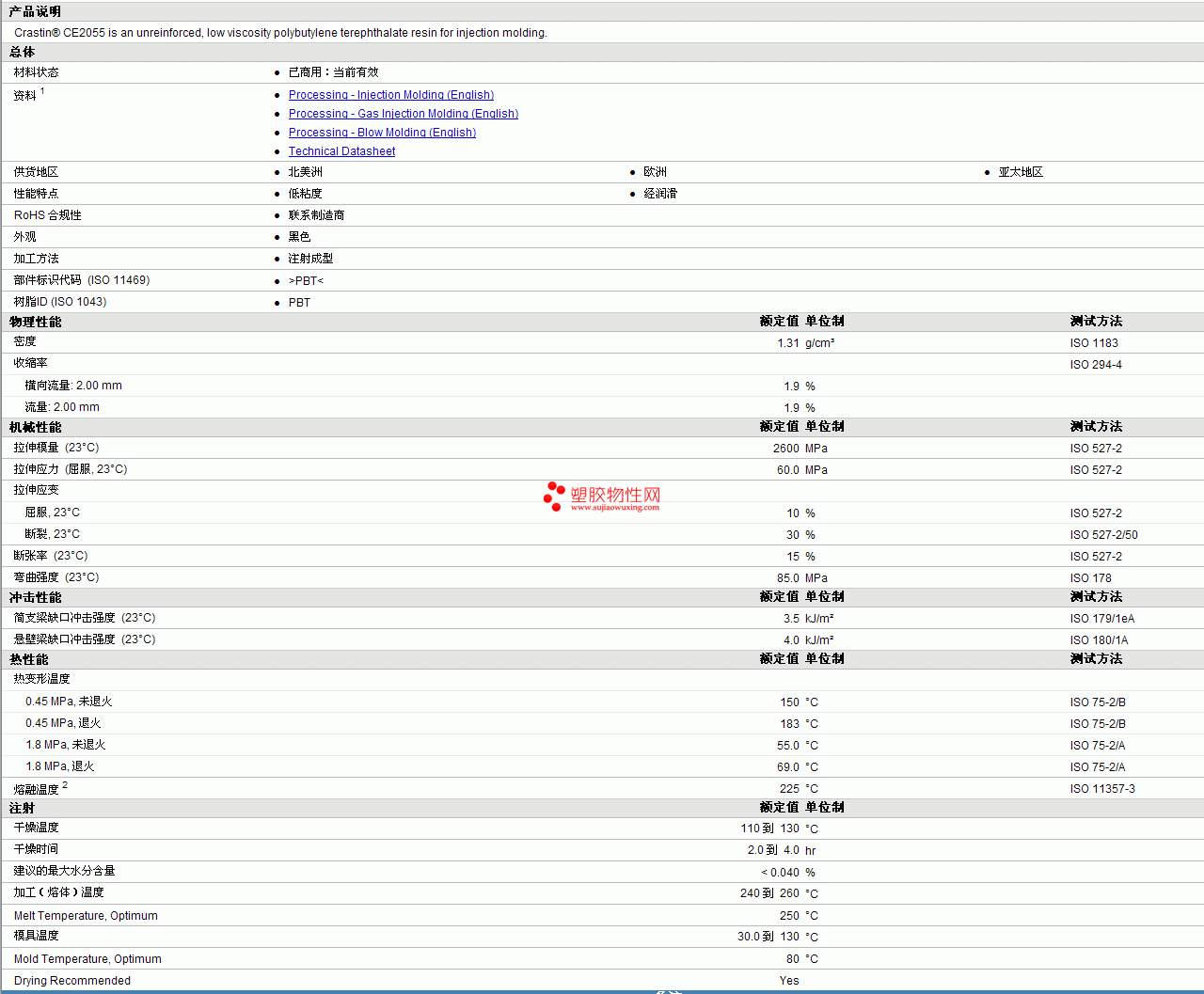Click the >PBT< part marking code
The image size is (1204, 994).
point(306,281)
